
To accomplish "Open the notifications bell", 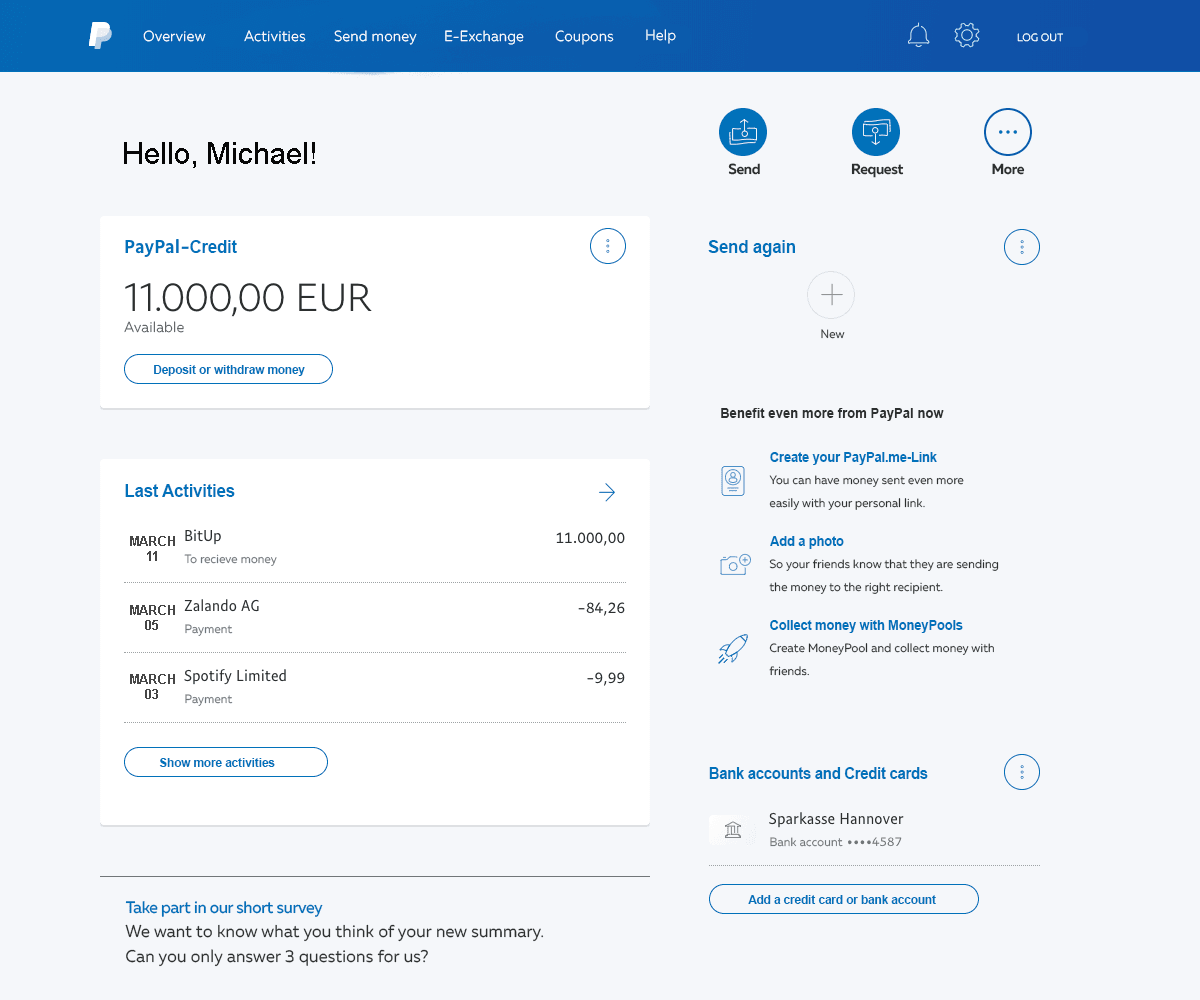I will click(918, 36).
